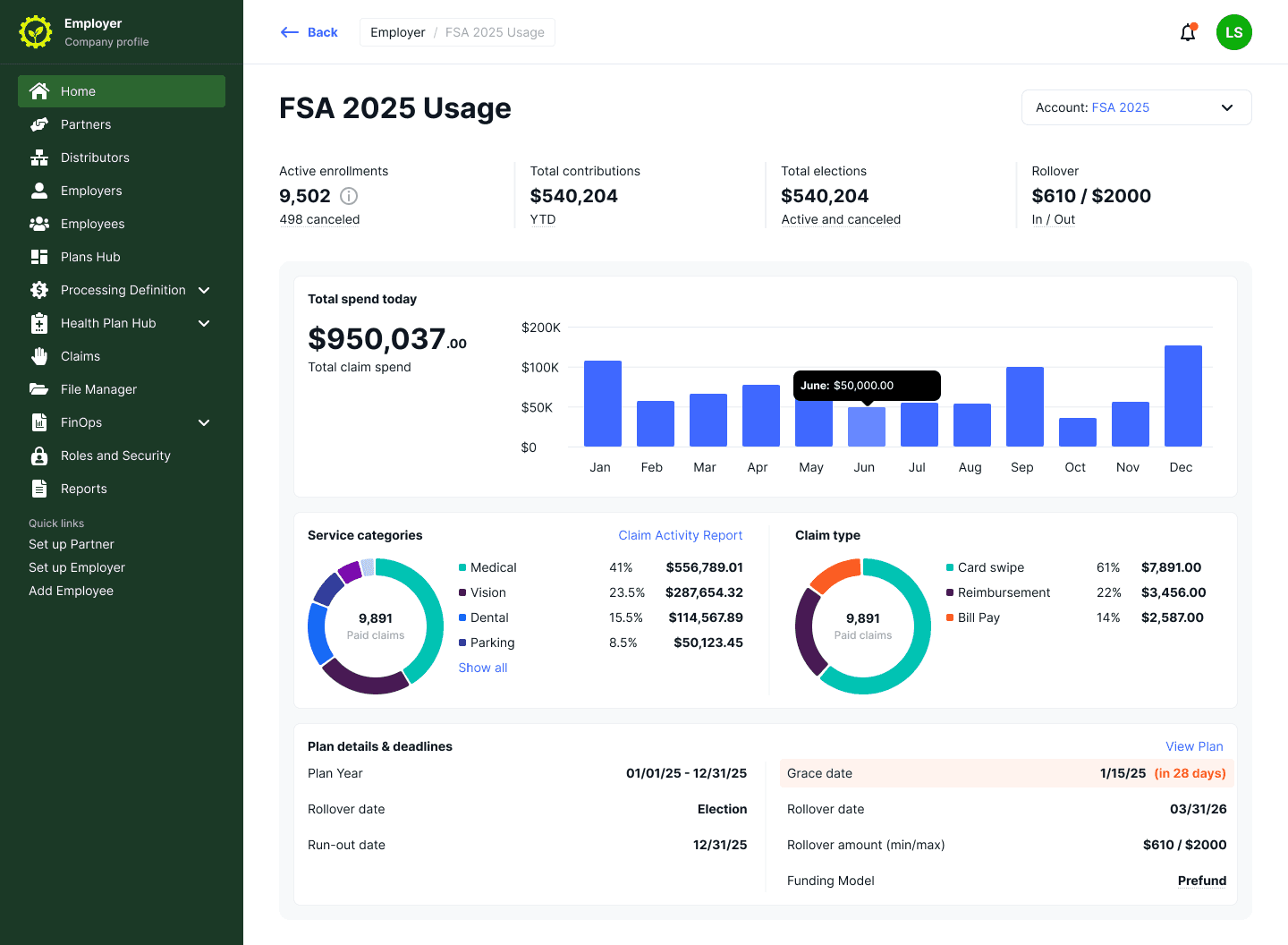1288x945 pixels.
Task: Expand the FinOps submenu chevron
Action: tap(204, 422)
